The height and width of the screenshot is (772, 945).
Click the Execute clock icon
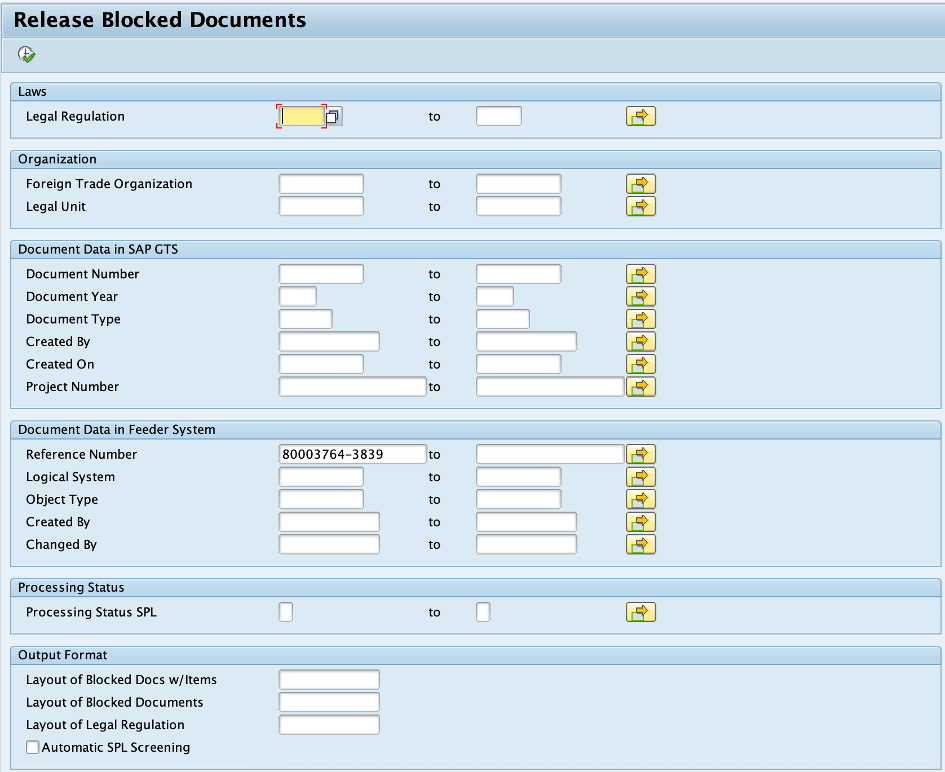(x=27, y=54)
